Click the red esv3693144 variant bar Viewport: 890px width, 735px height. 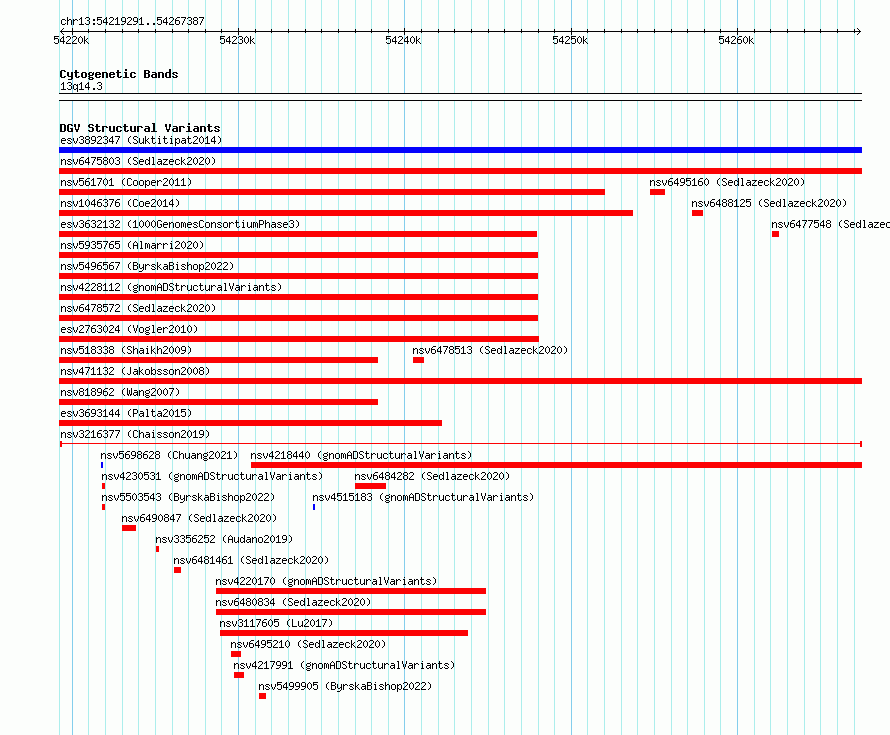tap(250, 423)
